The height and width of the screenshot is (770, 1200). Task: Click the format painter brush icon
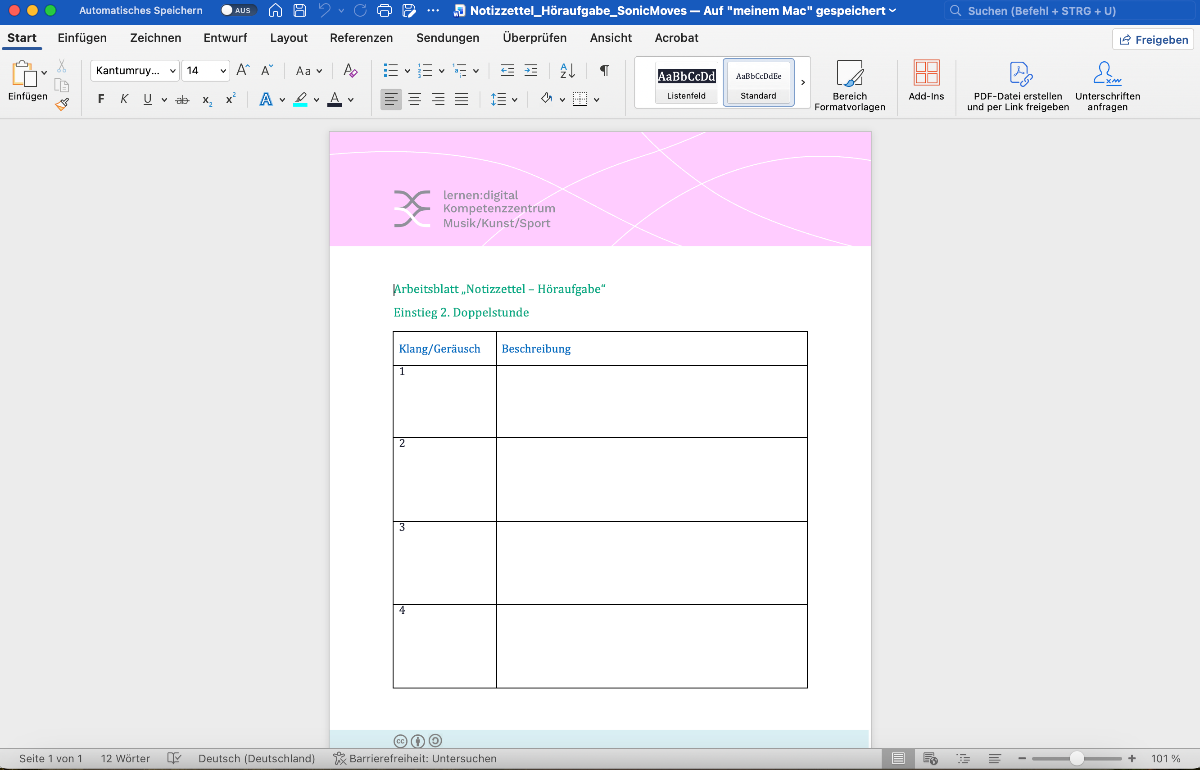click(62, 103)
